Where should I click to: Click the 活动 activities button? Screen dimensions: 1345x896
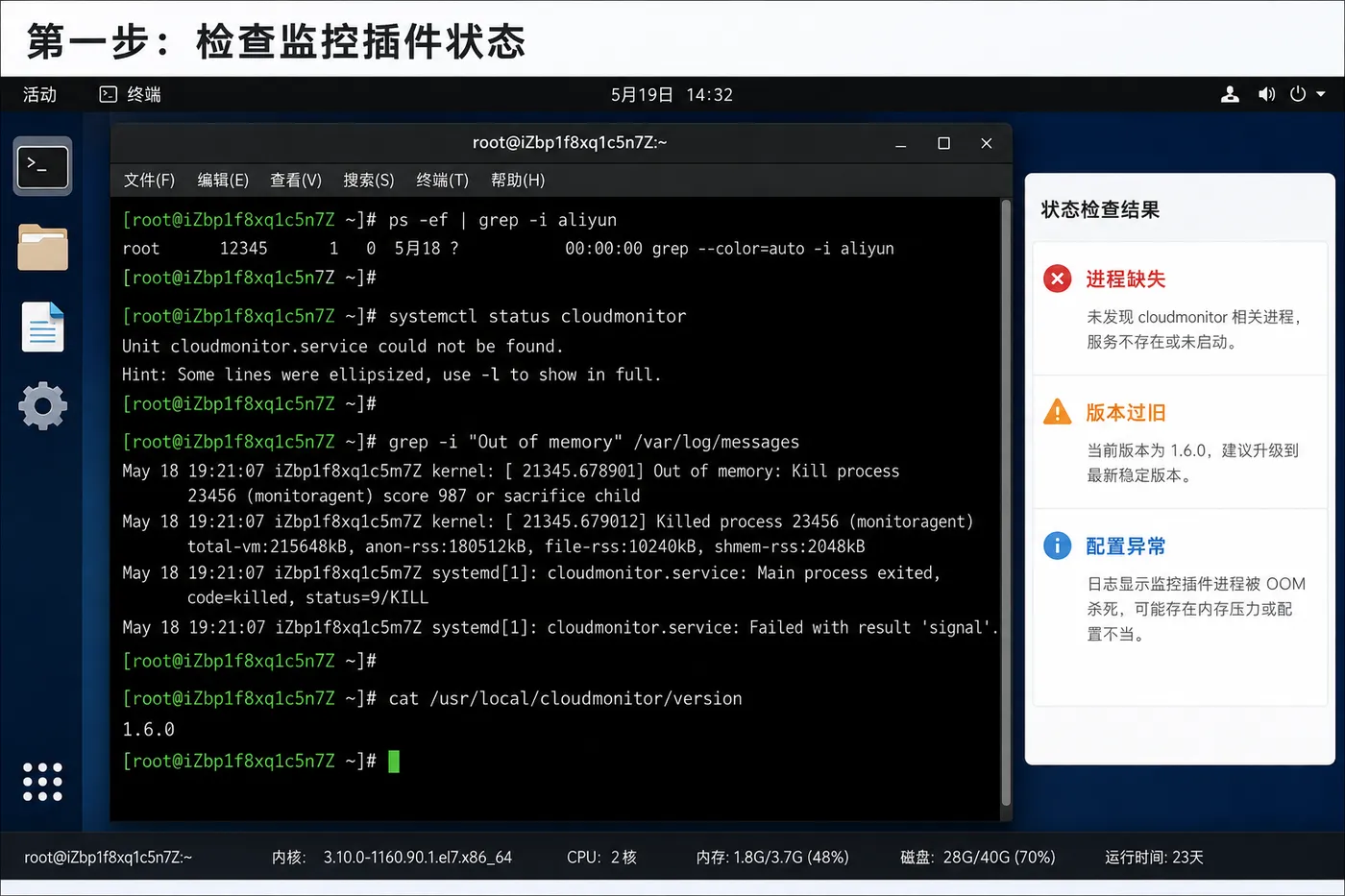pos(39,94)
